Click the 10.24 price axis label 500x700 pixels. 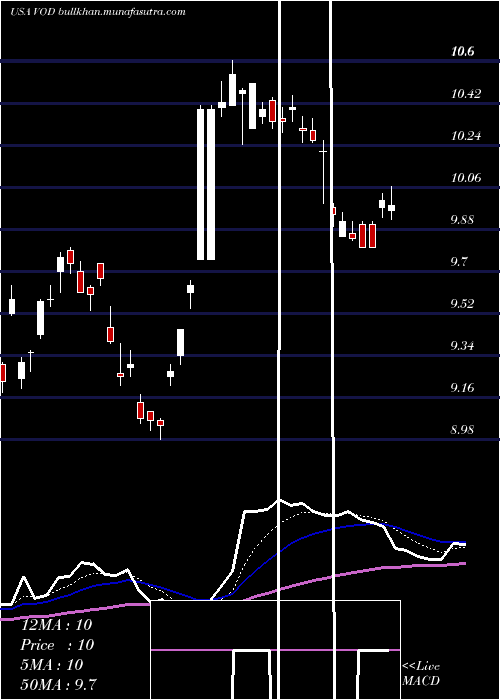466,136
